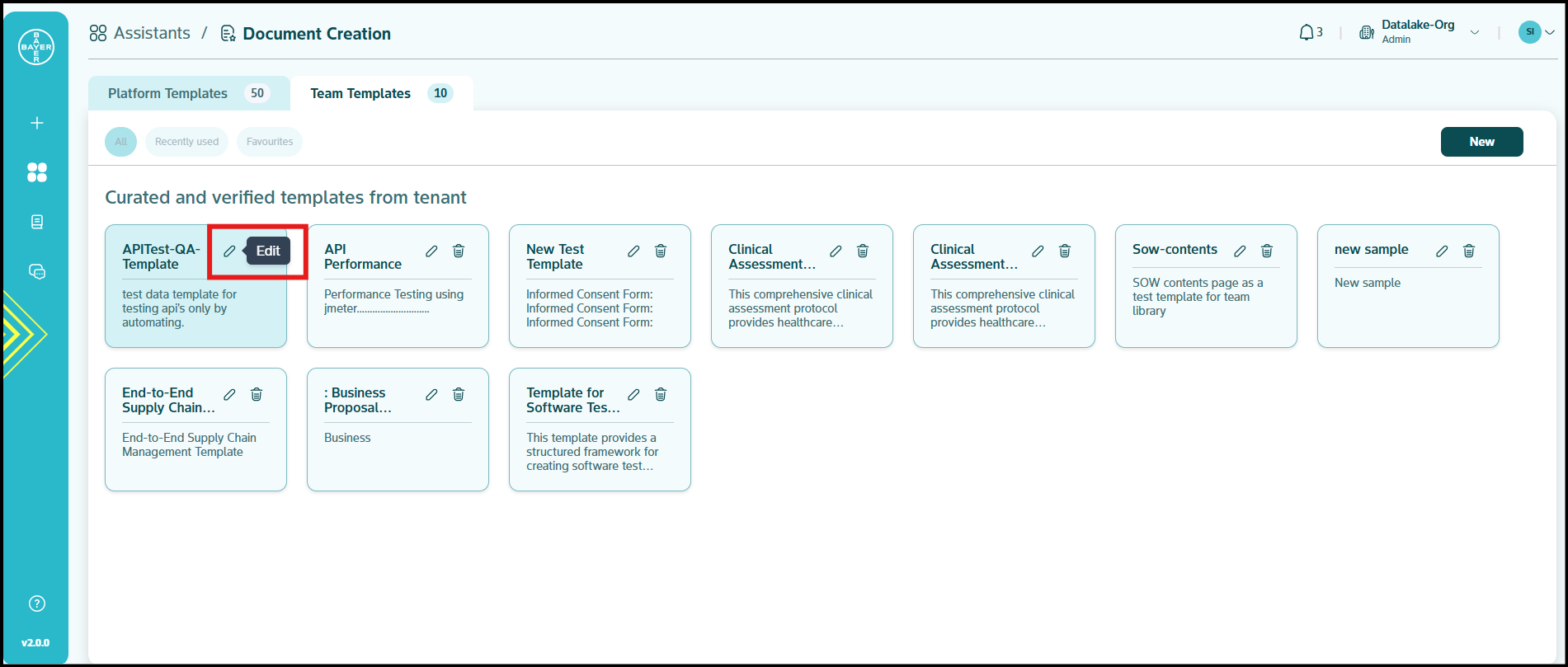Open the user profile SI dropdown

coord(1537,32)
